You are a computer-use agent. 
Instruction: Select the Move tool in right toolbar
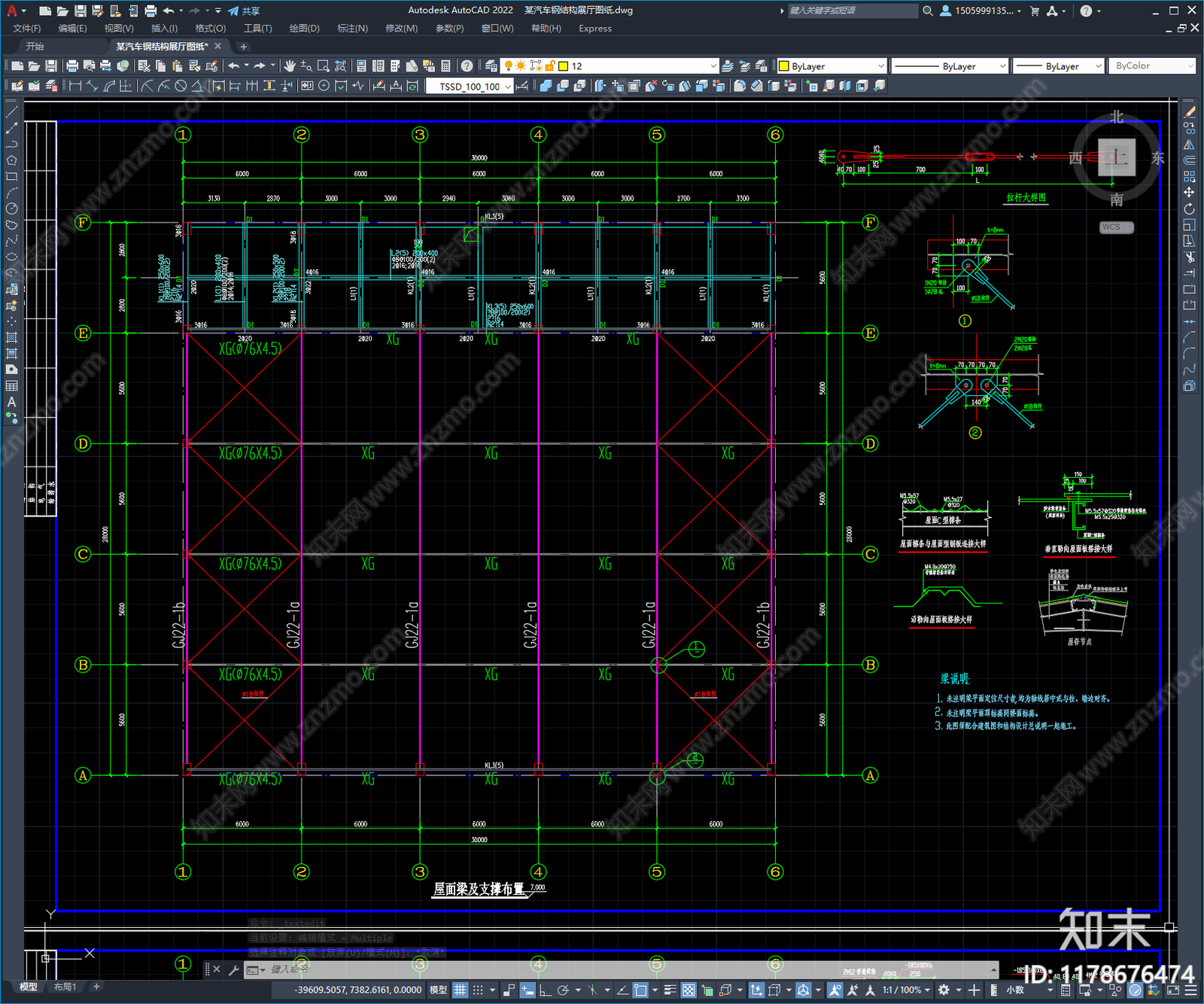click(1189, 193)
